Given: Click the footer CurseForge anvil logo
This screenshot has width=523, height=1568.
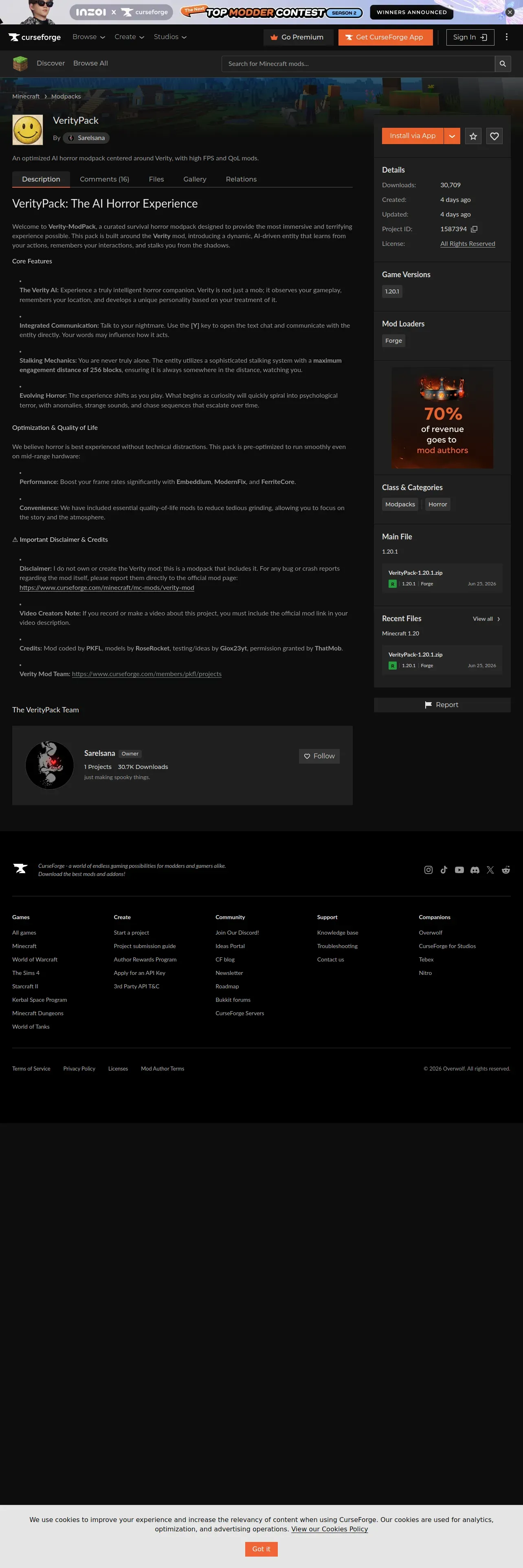Looking at the screenshot, I should [21, 869].
